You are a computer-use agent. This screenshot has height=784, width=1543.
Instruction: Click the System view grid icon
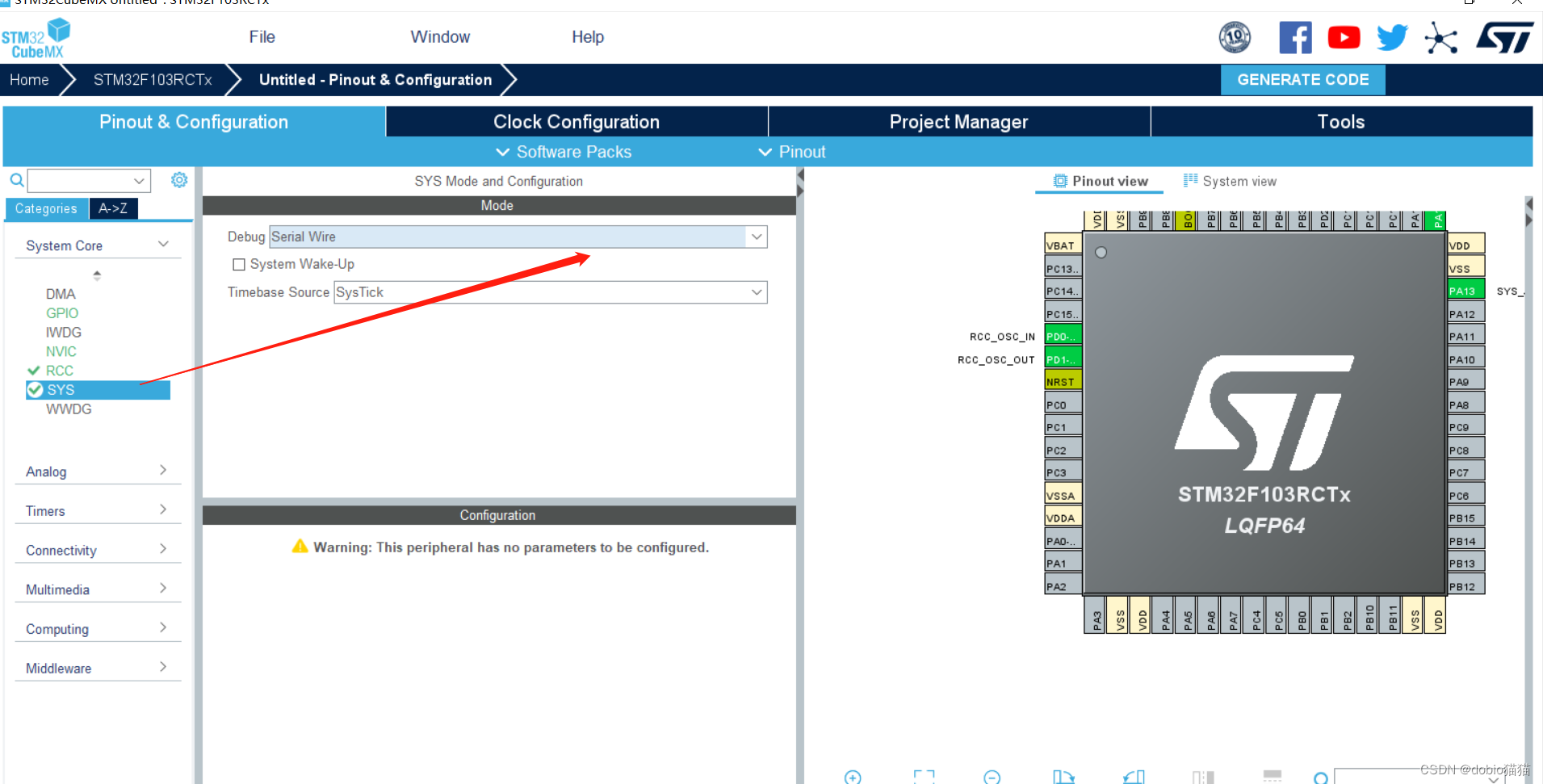click(x=1190, y=180)
